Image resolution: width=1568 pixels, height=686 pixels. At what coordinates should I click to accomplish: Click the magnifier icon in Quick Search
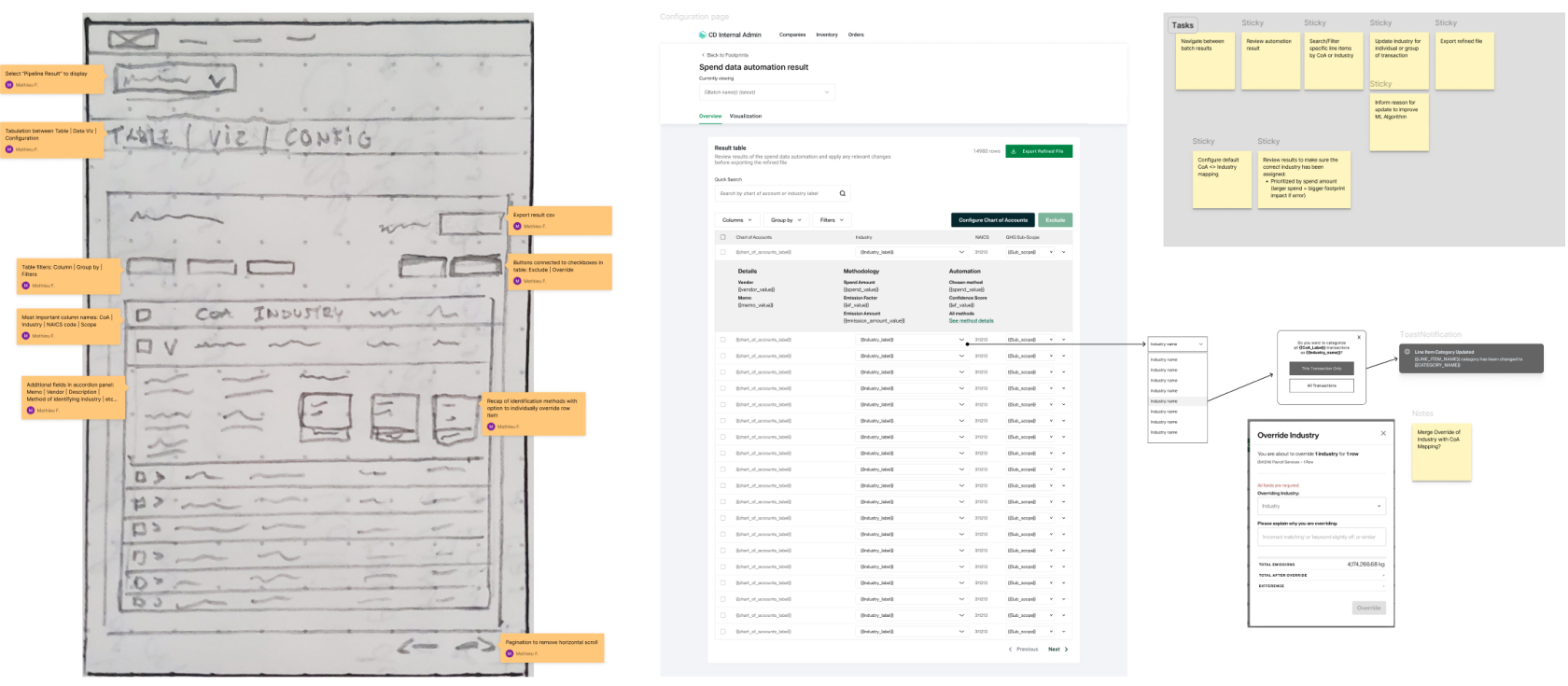click(842, 194)
